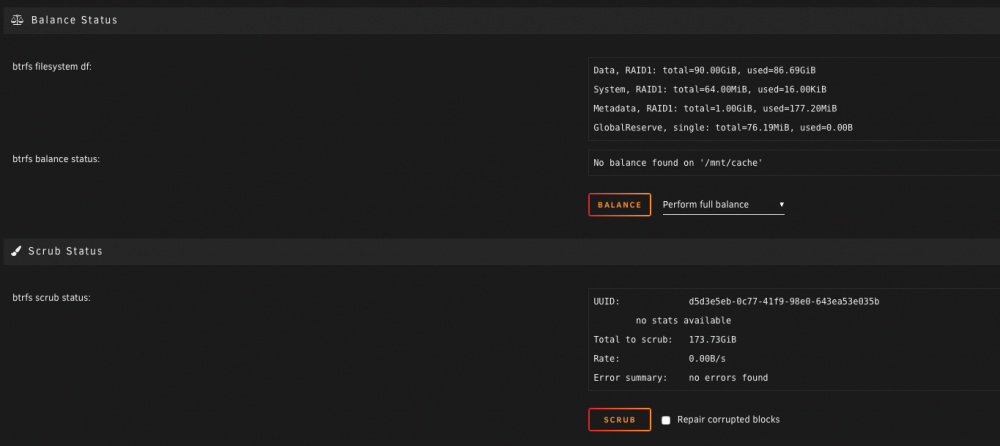Click the 'Scrub Status' section heading
This screenshot has width=1000, height=446.
click(x=65, y=251)
